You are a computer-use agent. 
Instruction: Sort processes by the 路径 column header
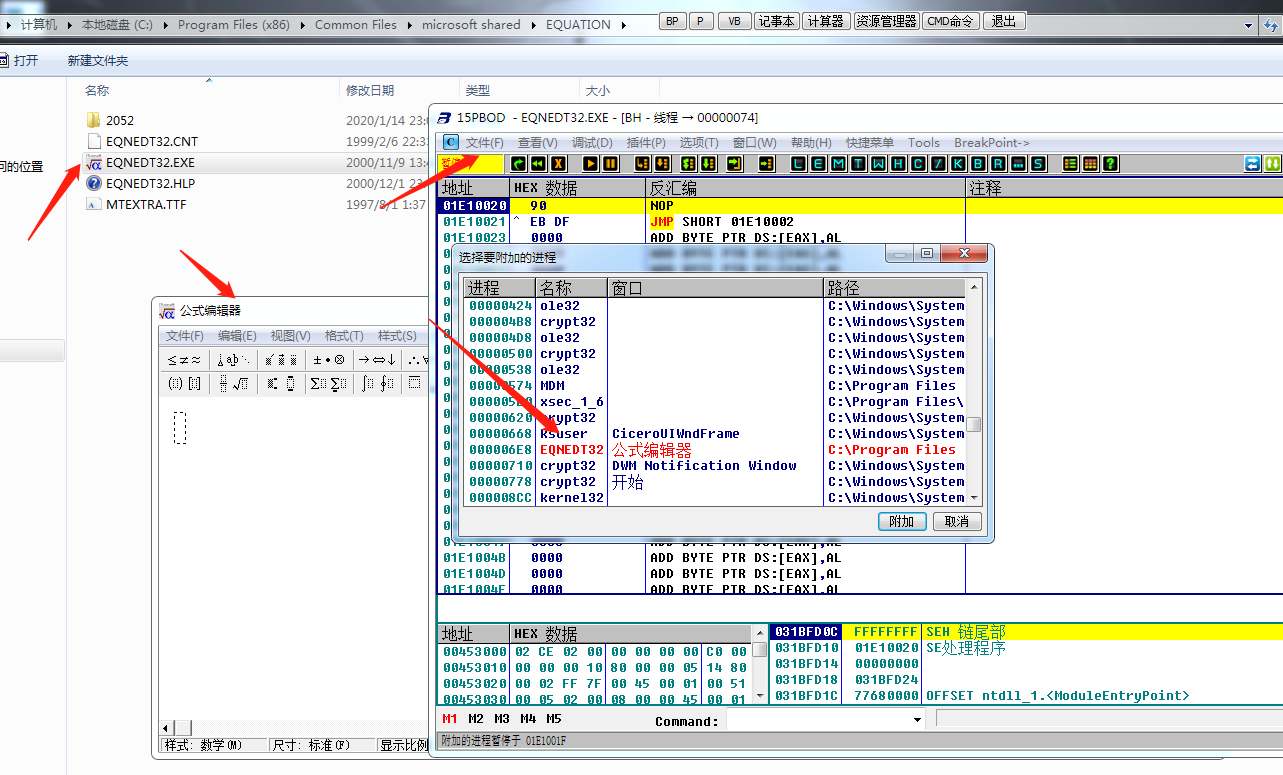tap(894, 288)
